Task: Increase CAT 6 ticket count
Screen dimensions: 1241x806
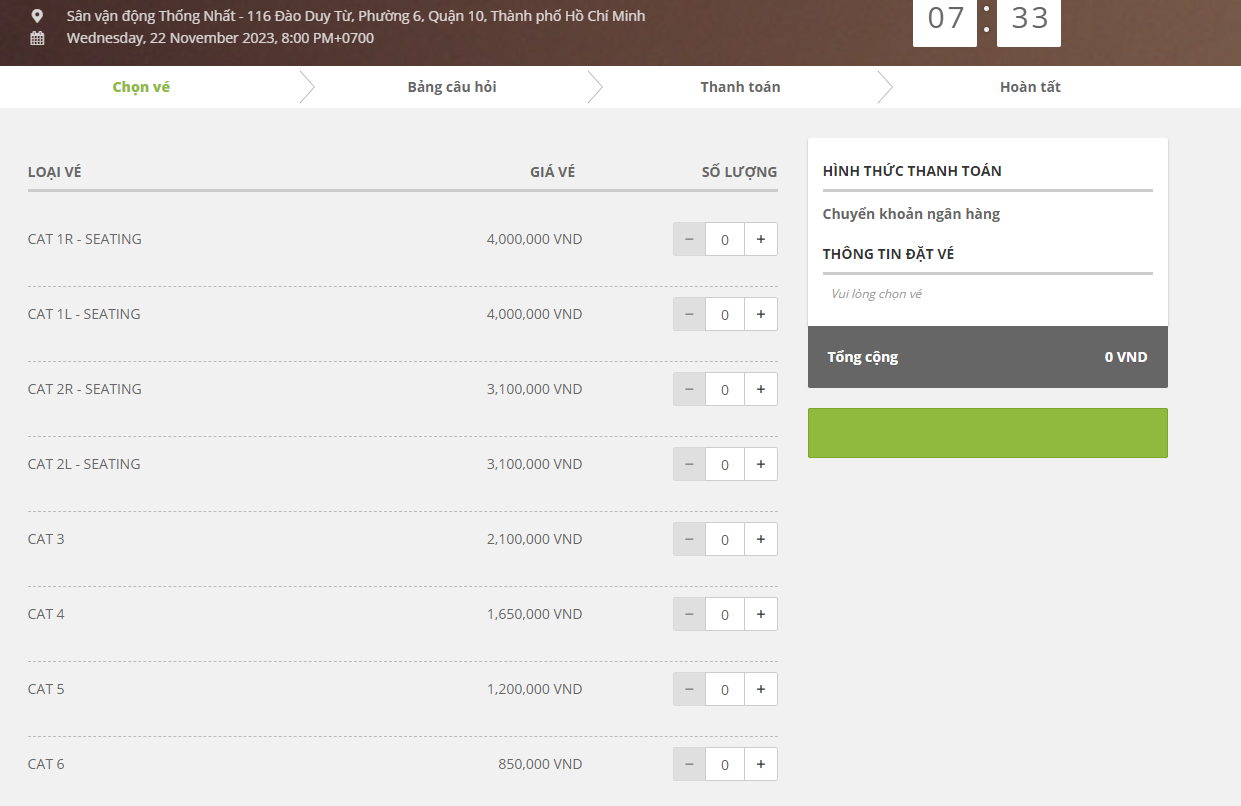Action: coord(760,765)
